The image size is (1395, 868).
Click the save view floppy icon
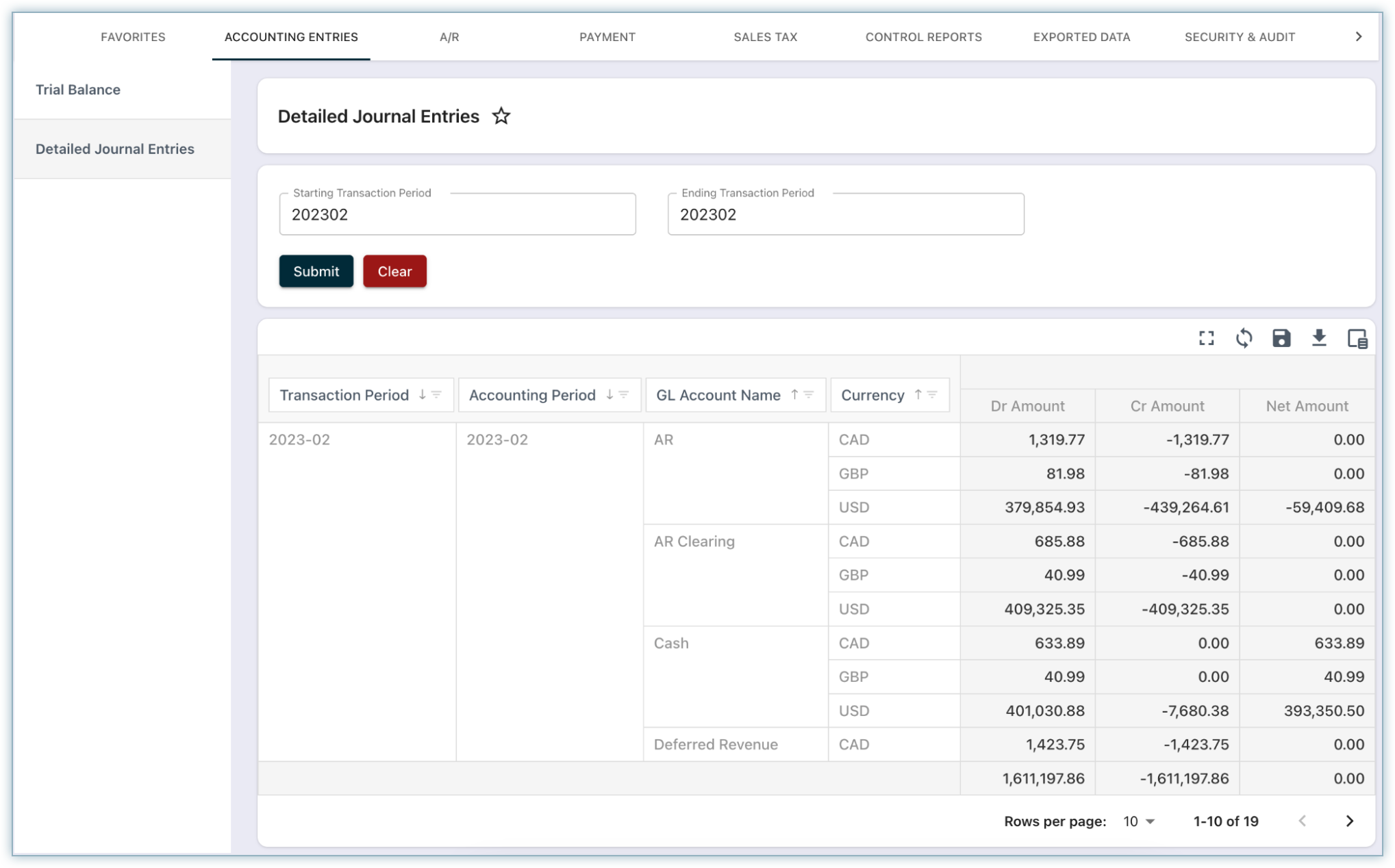point(1281,338)
